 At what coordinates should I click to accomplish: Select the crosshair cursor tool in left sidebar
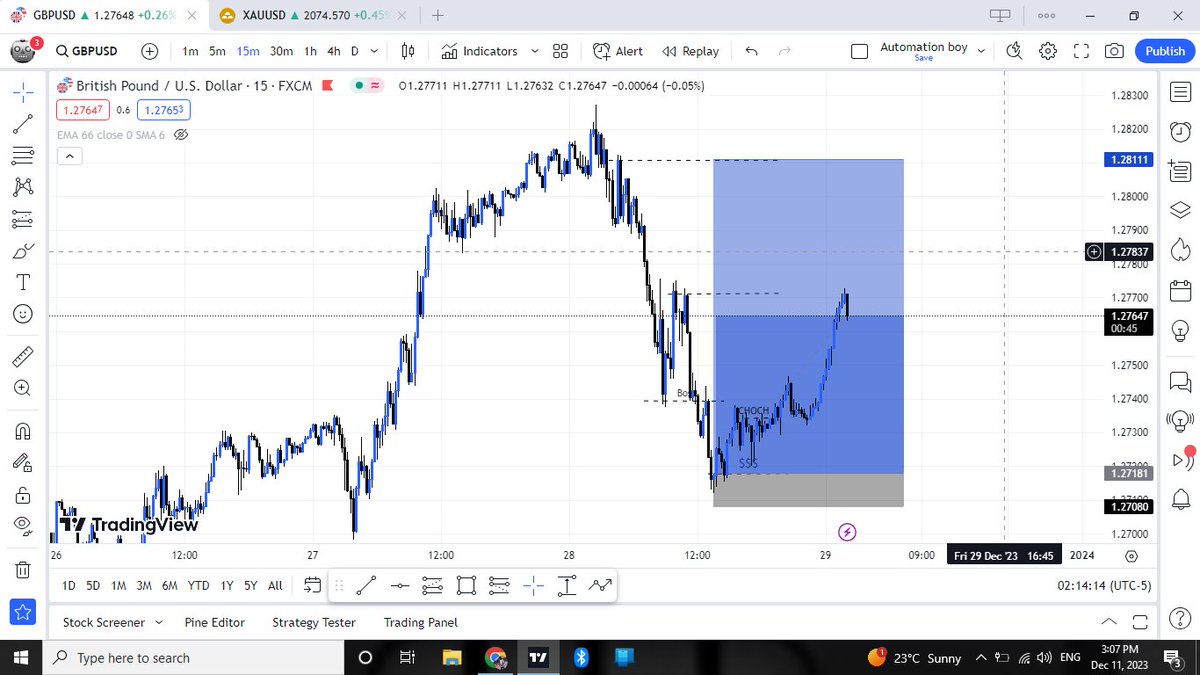coord(23,92)
